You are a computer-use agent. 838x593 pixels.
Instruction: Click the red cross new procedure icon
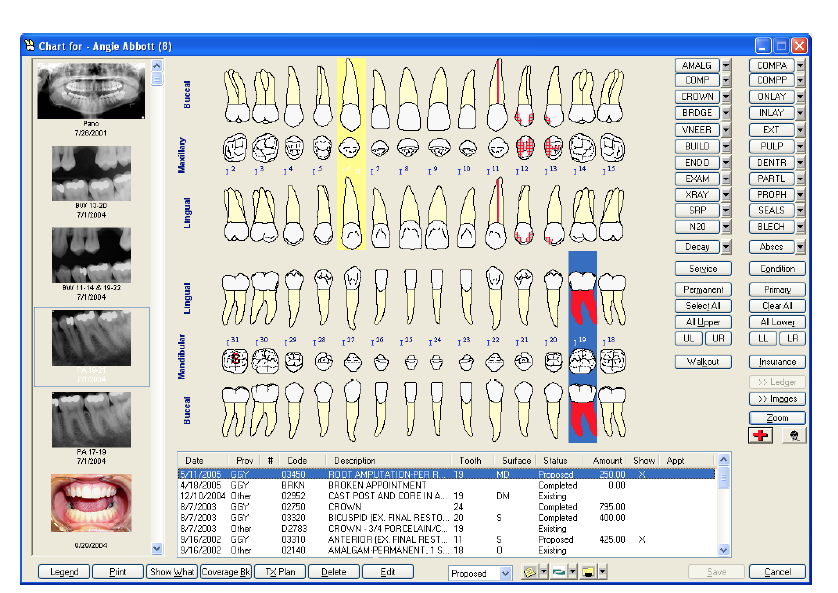pyautogui.click(x=760, y=435)
